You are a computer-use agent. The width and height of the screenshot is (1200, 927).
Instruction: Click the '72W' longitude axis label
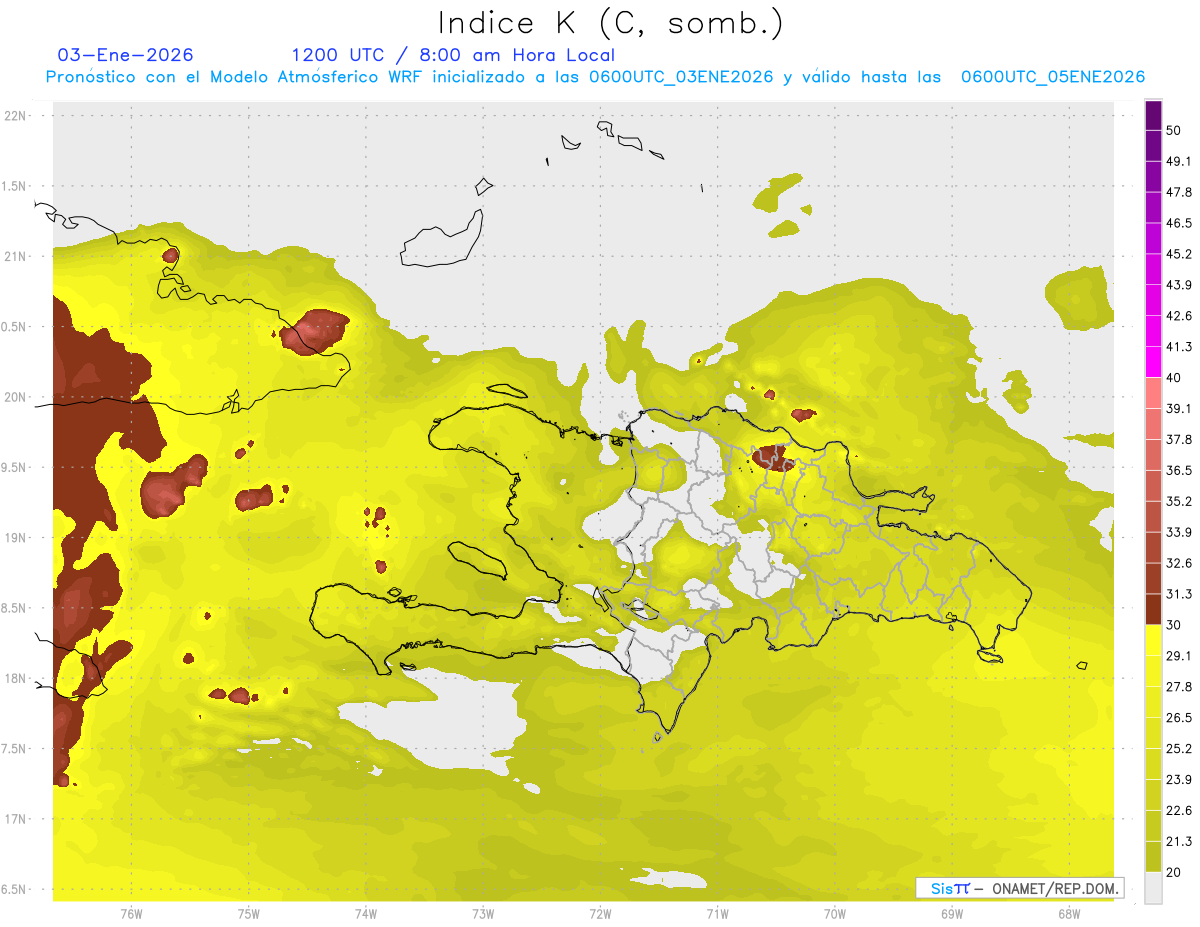(600, 913)
